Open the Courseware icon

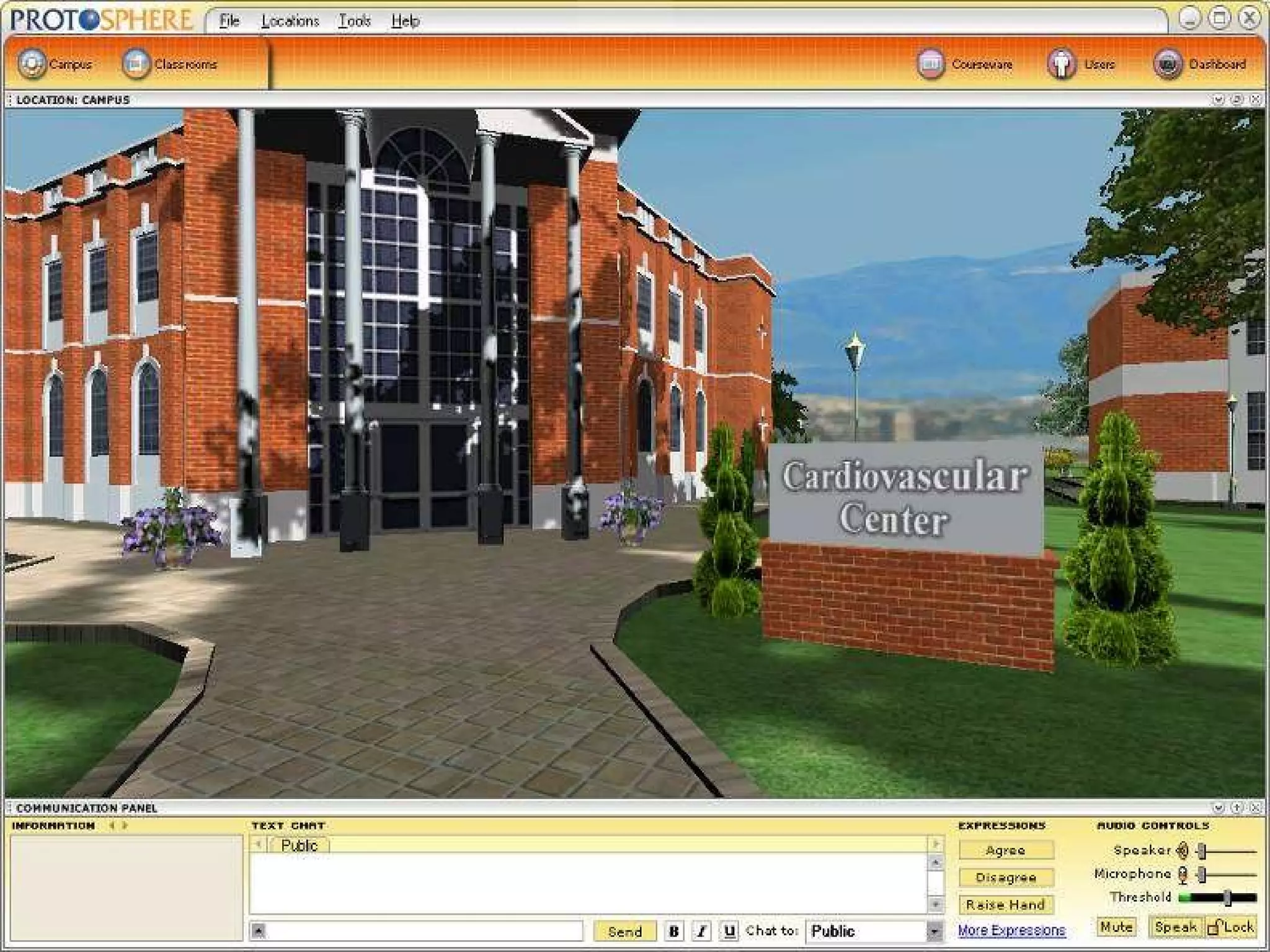coord(930,64)
